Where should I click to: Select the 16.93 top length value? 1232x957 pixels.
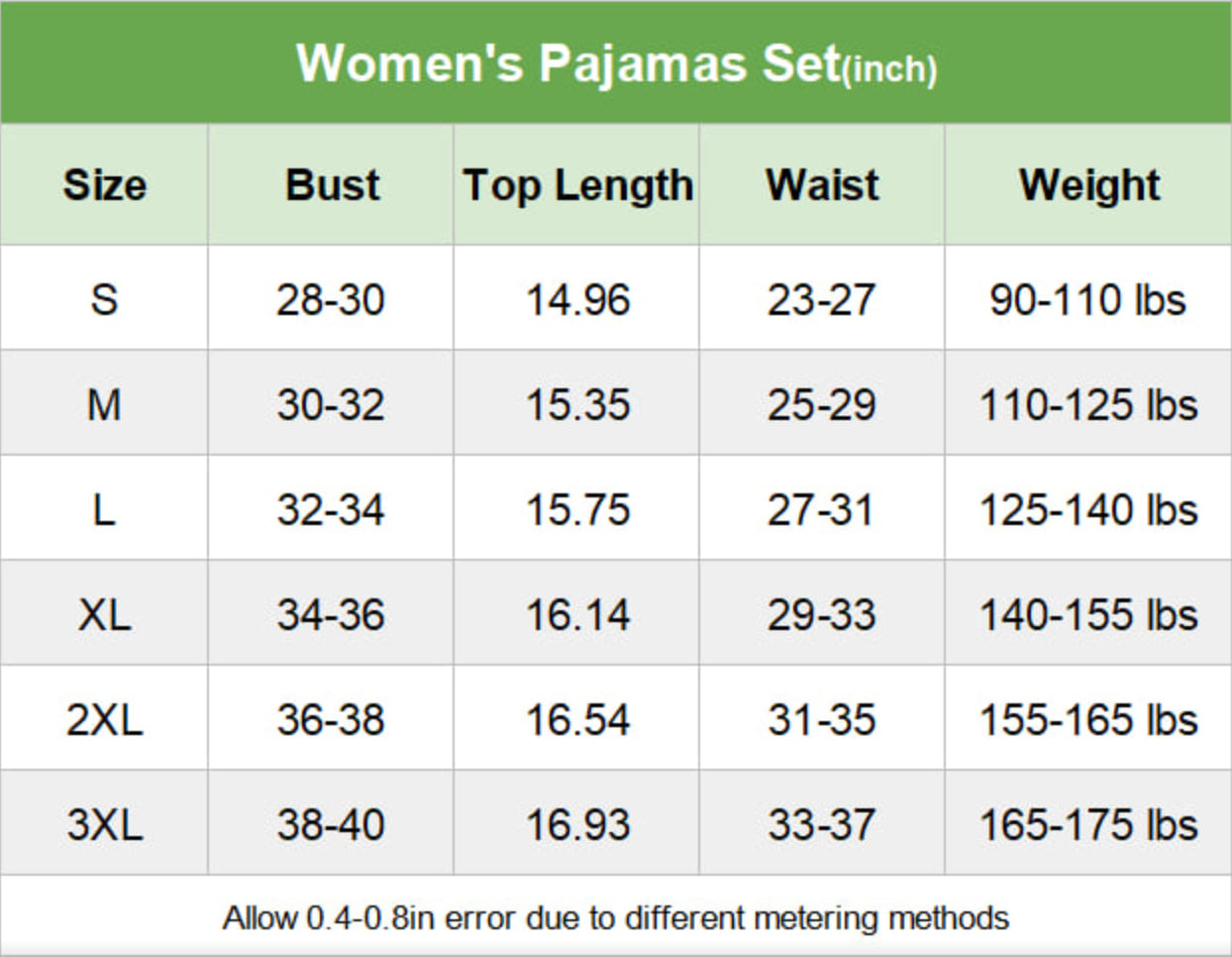tap(577, 824)
